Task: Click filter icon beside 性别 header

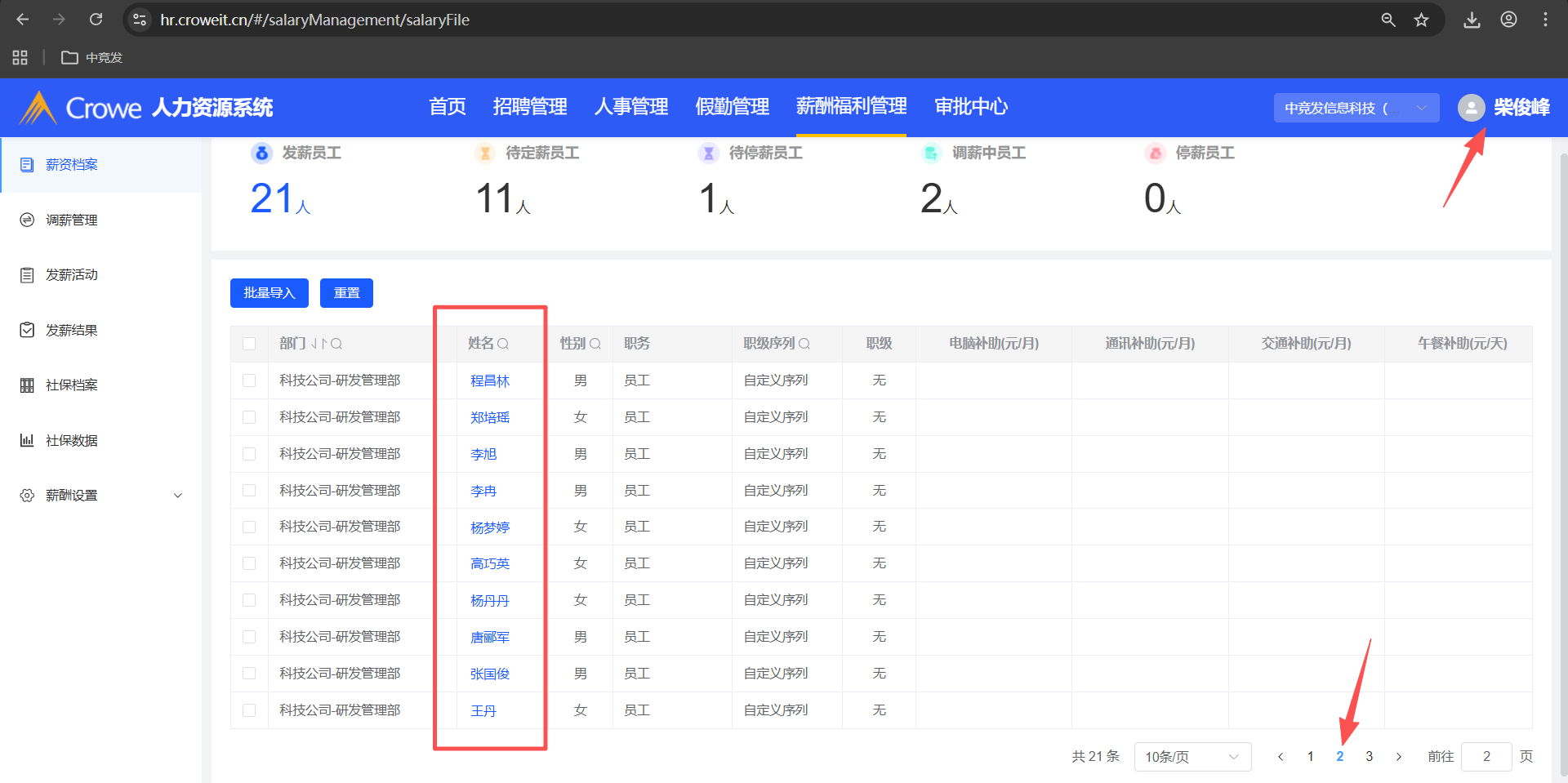Action: click(595, 344)
